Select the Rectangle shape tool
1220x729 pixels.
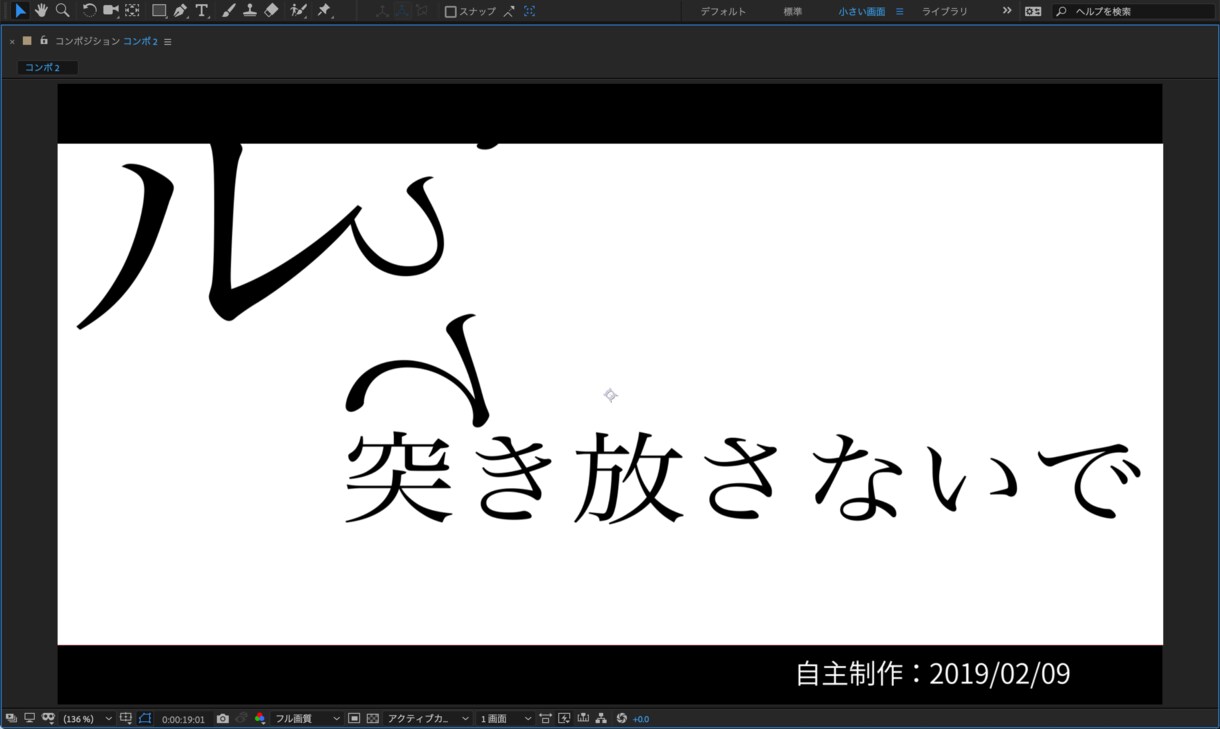158,11
